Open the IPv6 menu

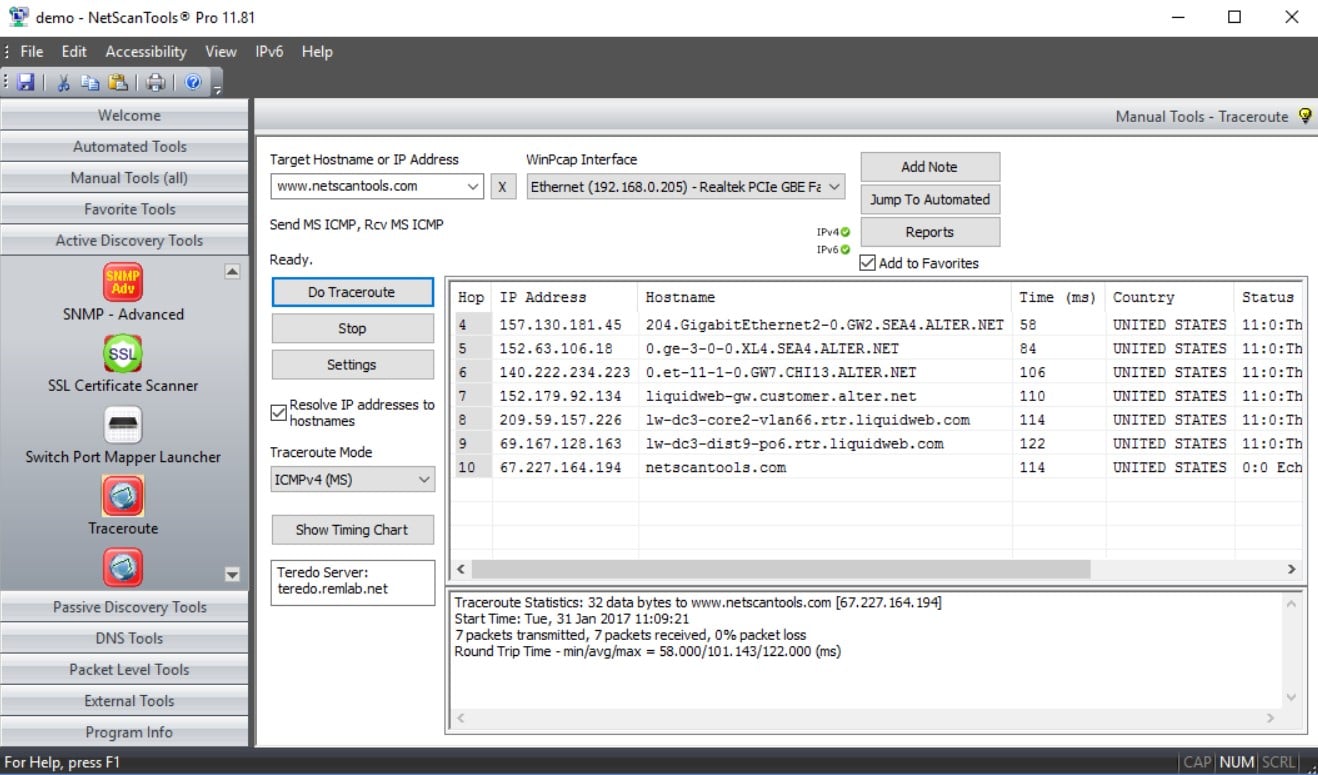coord(269,52)
